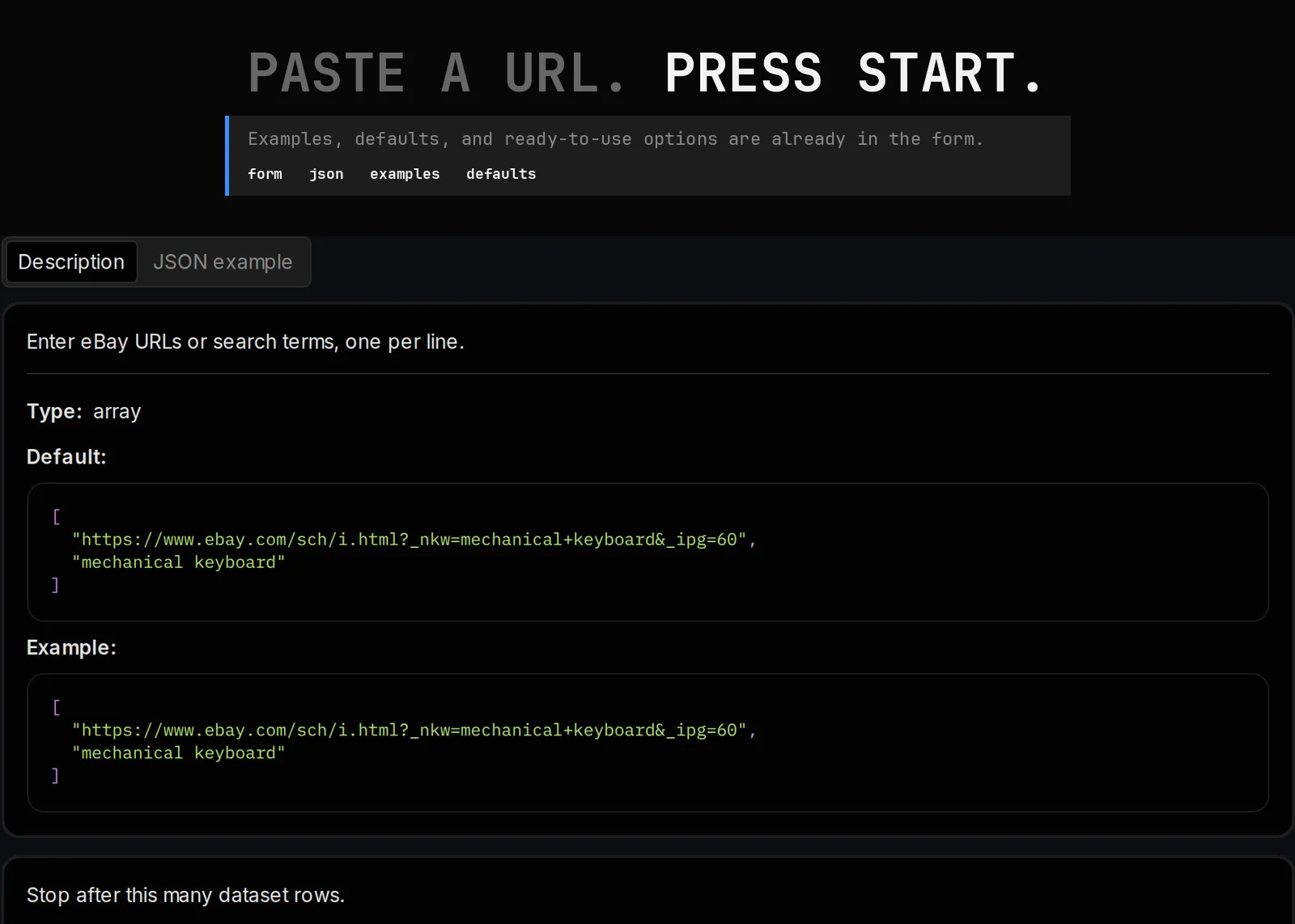The image size is (1295, 924).
Task: Click the "Enter eBay URLs or search terms" description
Action: (x=245, y=341)
